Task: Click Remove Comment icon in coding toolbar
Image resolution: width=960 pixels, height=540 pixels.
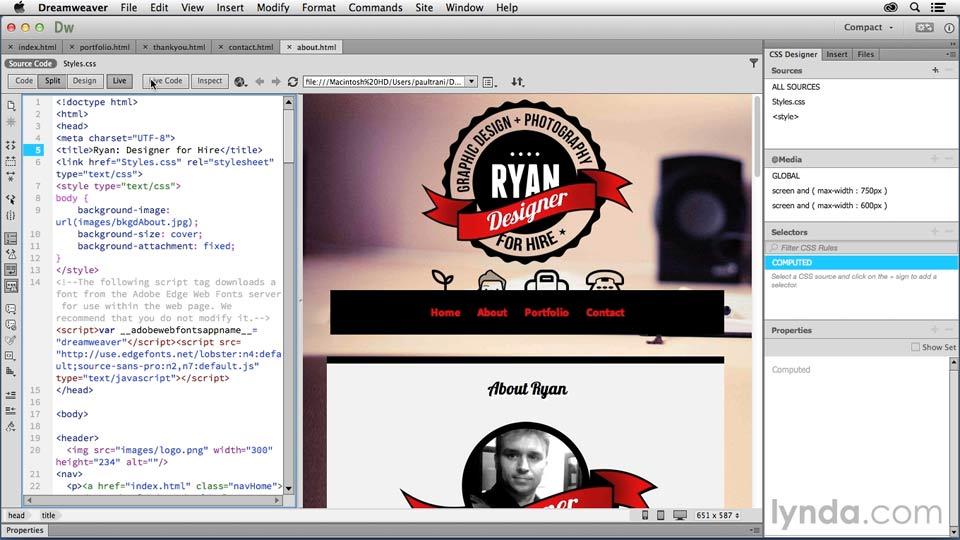Action: 11,324
